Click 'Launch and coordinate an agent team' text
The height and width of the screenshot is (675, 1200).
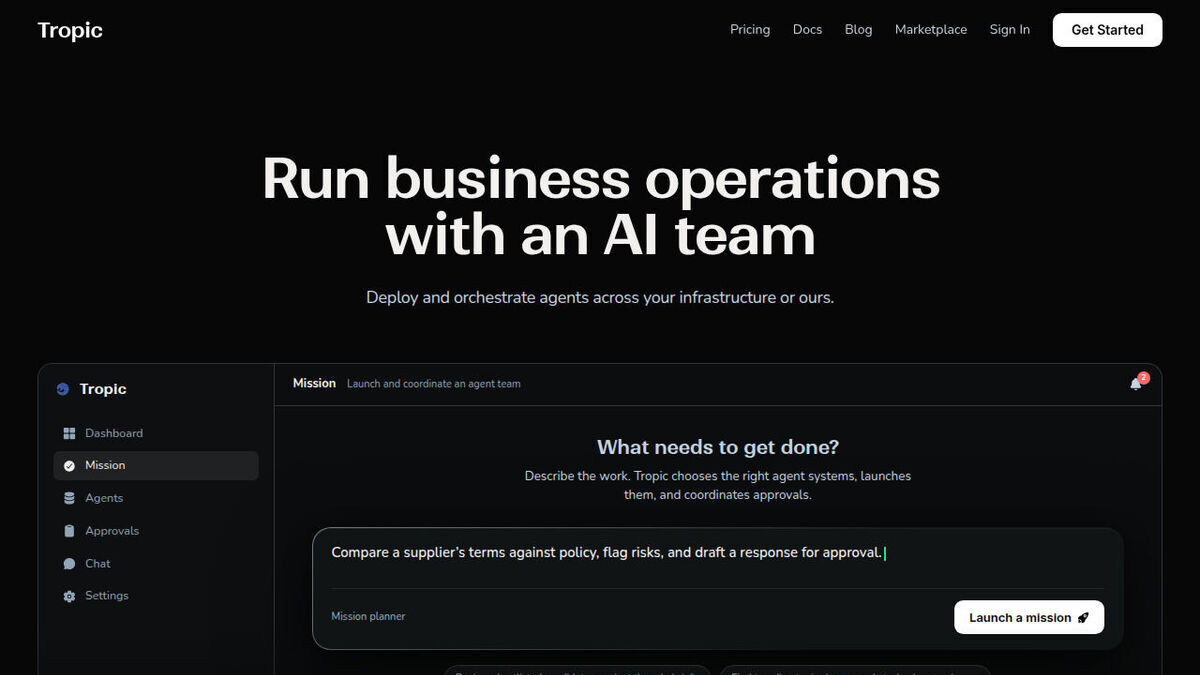(x=434, y=384)
